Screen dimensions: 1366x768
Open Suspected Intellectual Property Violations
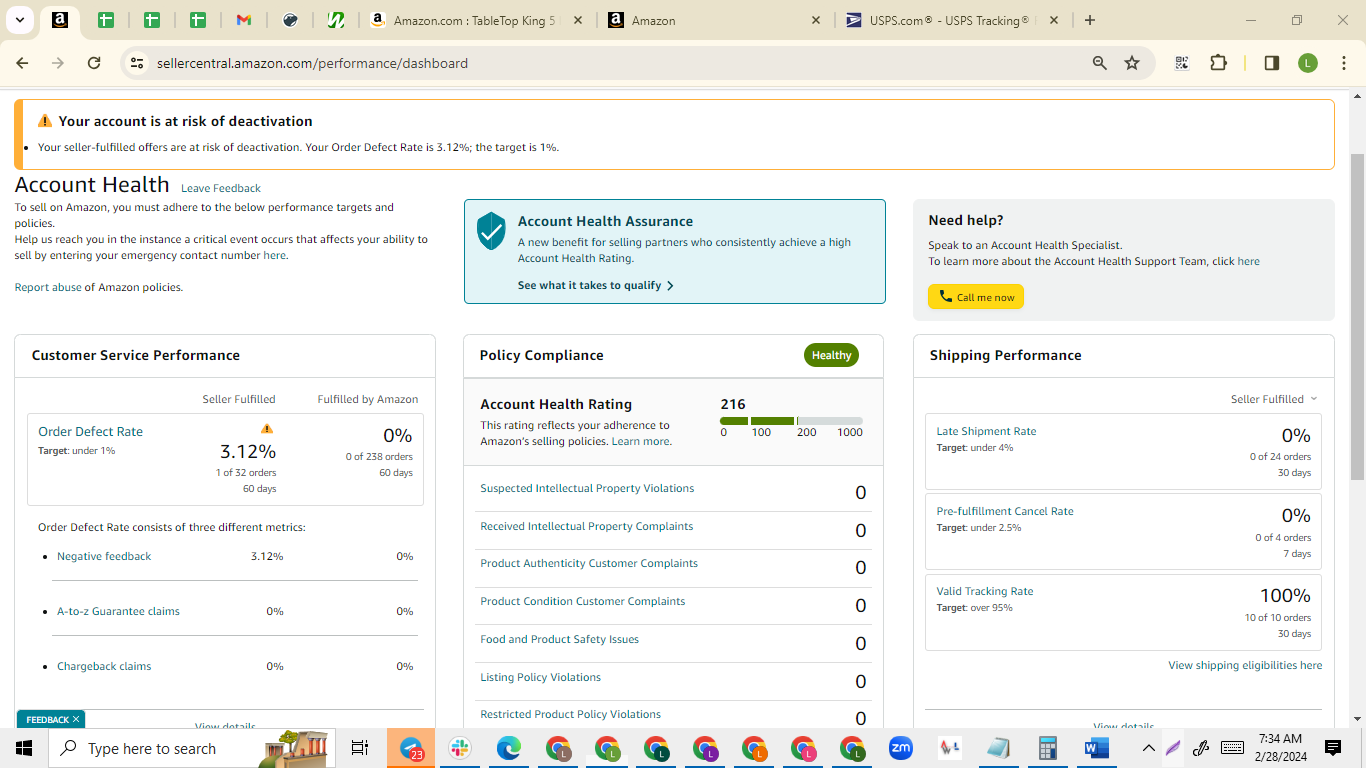pos(587,489)
